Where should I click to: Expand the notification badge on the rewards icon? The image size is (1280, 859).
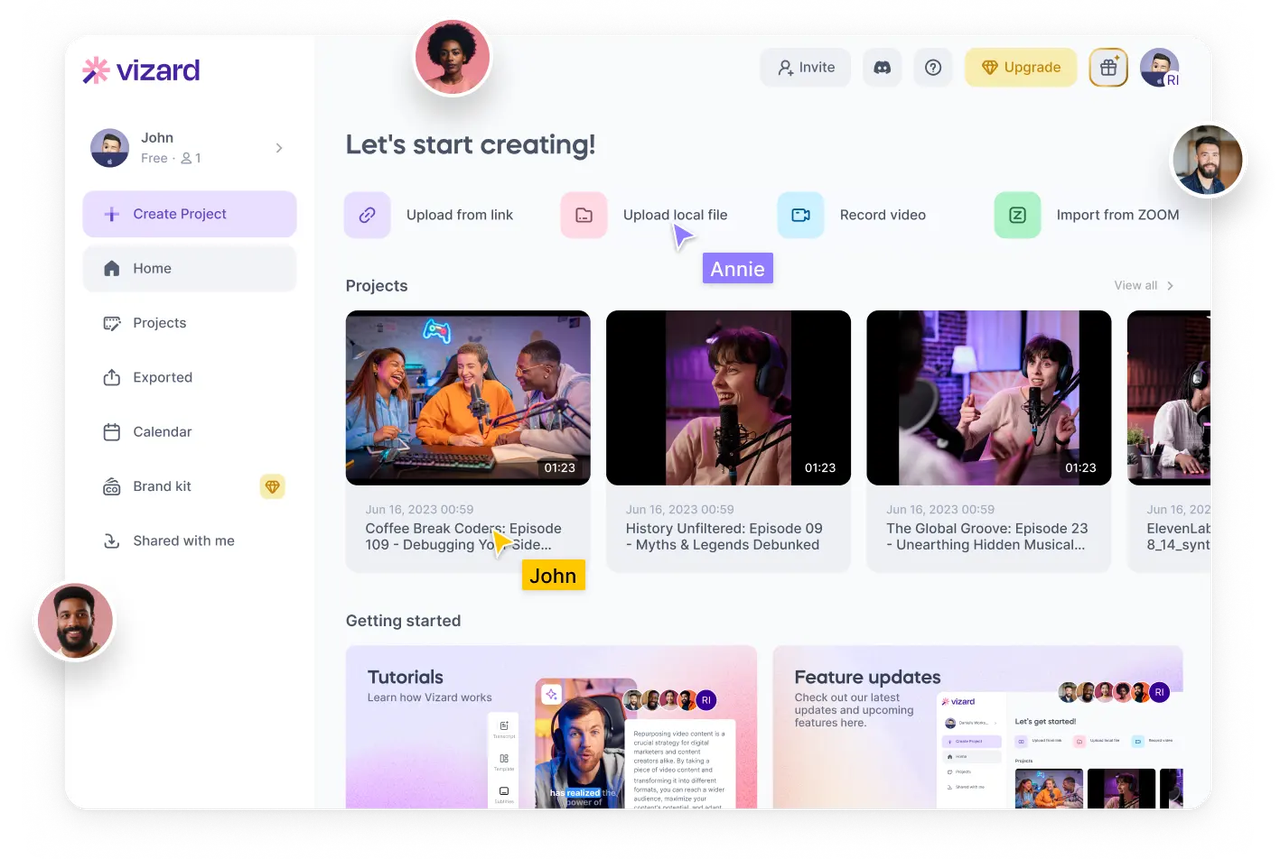pos(1118,57)
